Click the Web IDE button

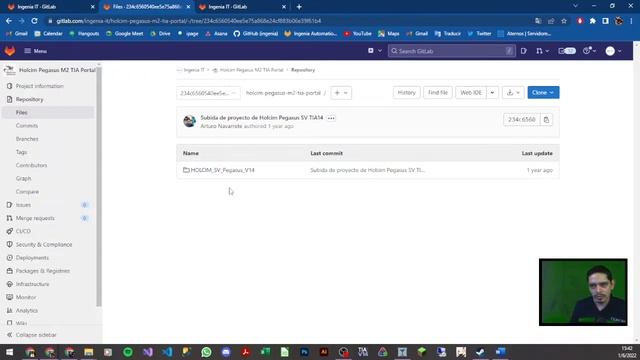click(471, 93)
